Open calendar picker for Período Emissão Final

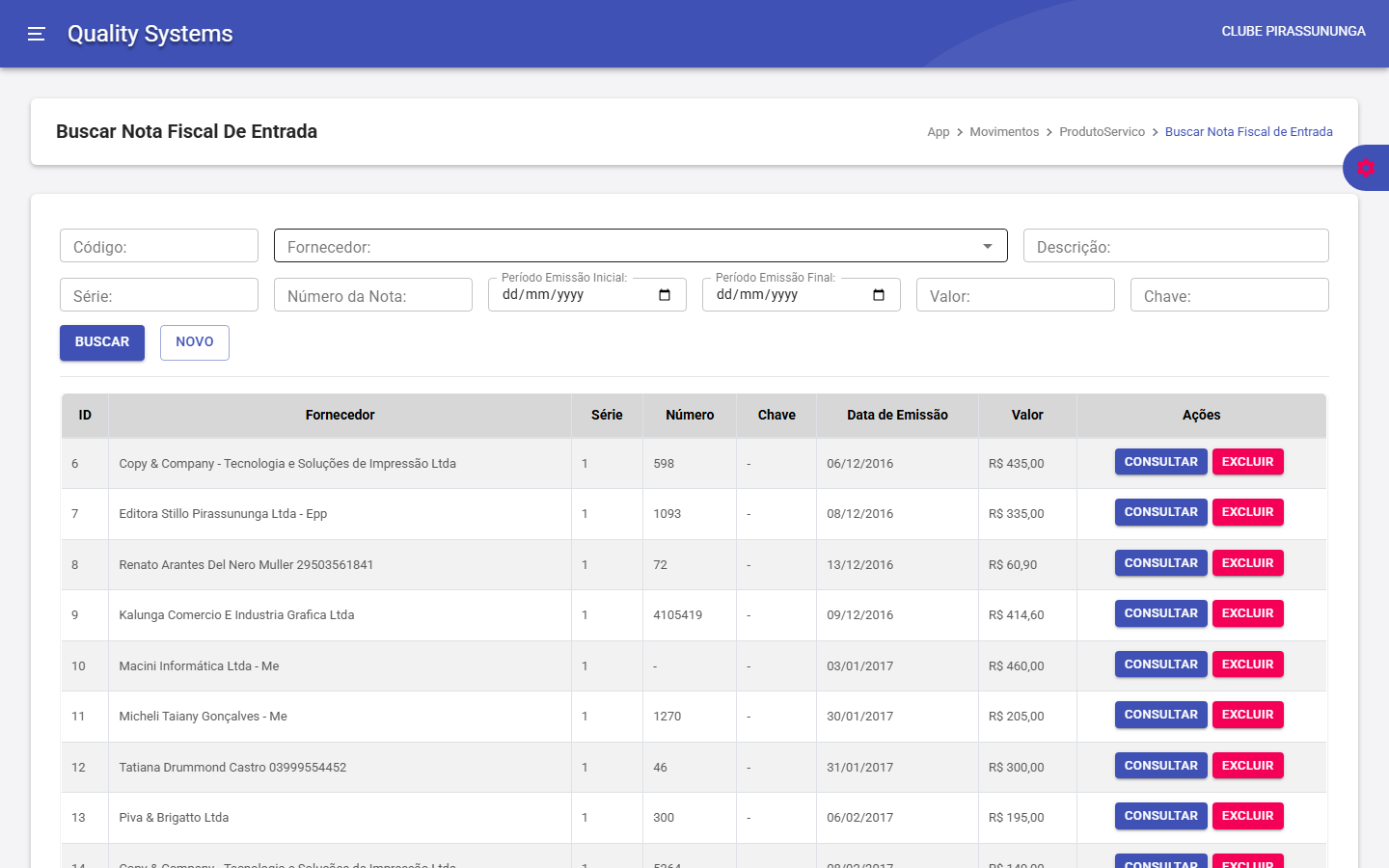pos(879,295)
